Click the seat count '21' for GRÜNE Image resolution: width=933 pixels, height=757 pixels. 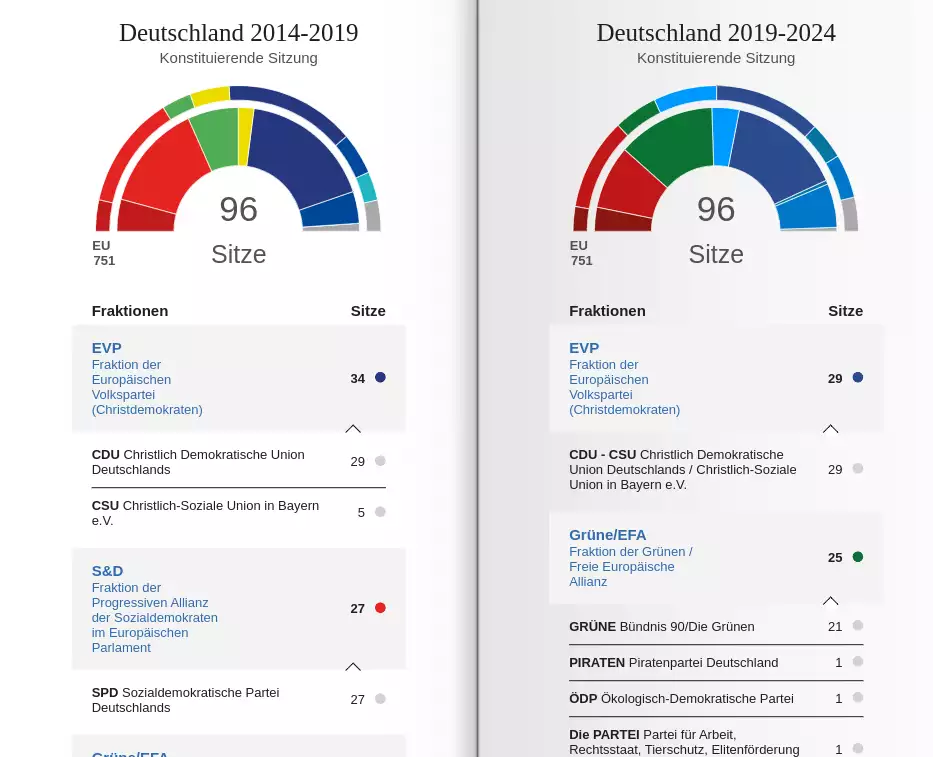tap(835, 627)
